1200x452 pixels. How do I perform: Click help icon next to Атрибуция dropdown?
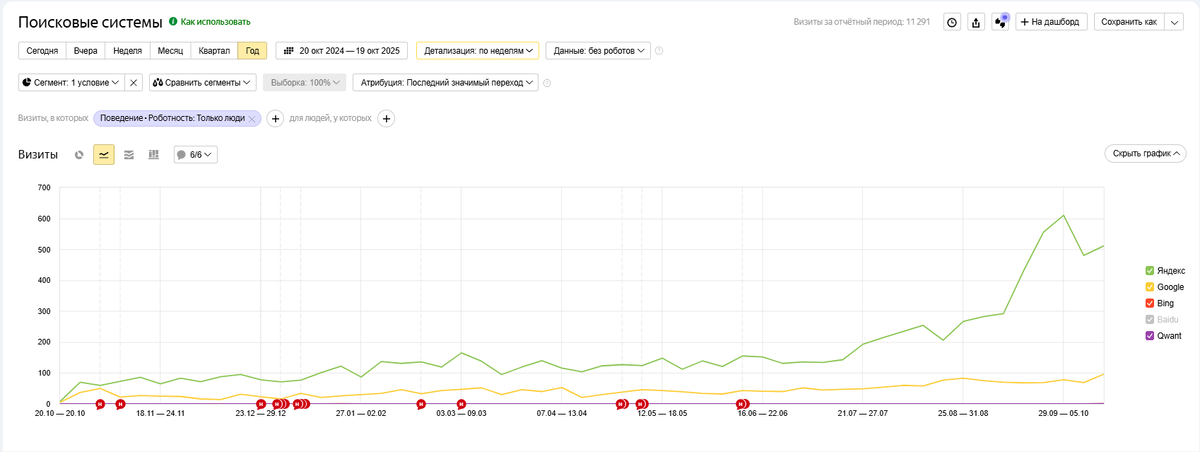point(549,82)
